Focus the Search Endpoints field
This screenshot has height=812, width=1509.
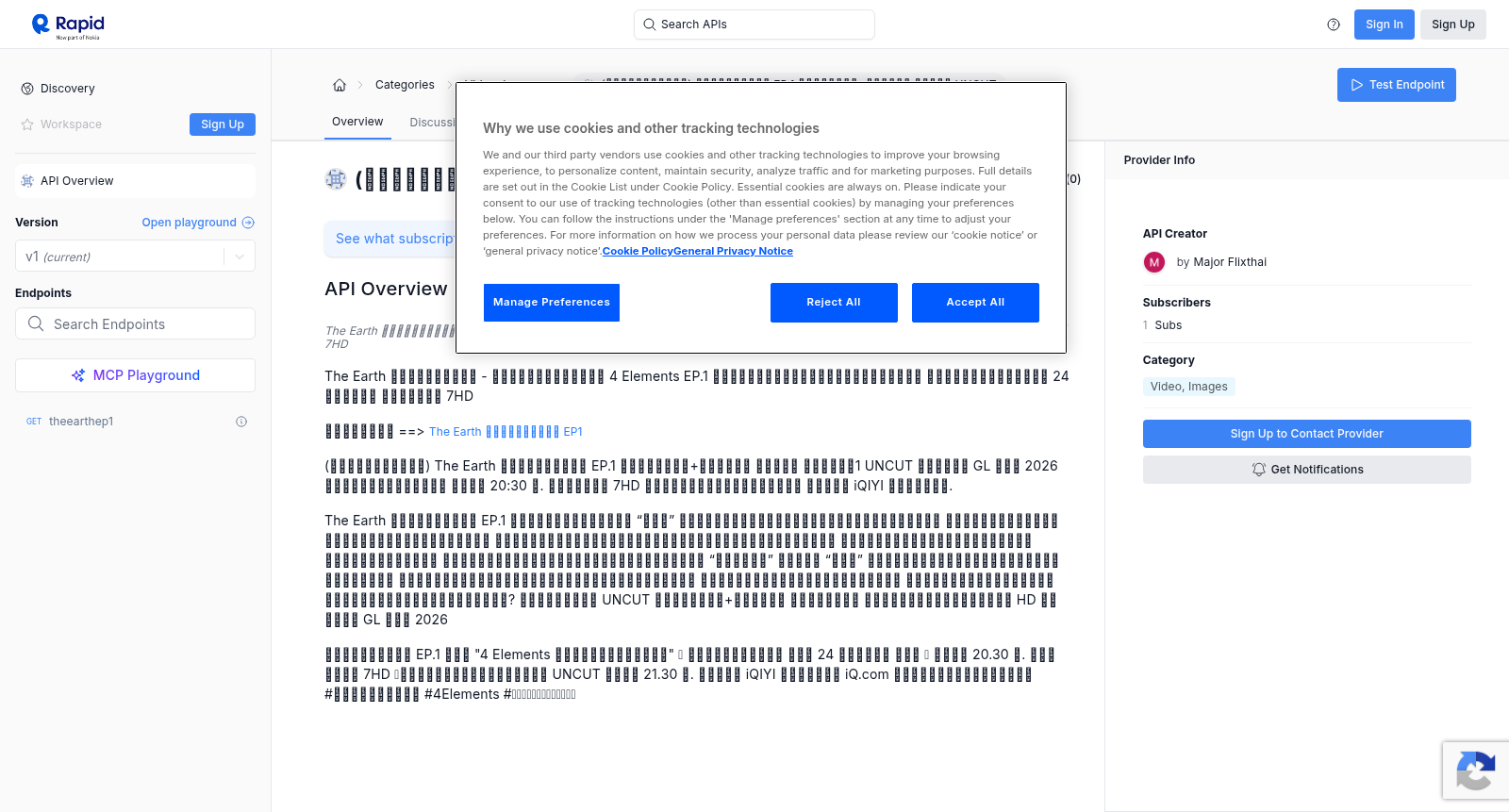coord(135,323)
